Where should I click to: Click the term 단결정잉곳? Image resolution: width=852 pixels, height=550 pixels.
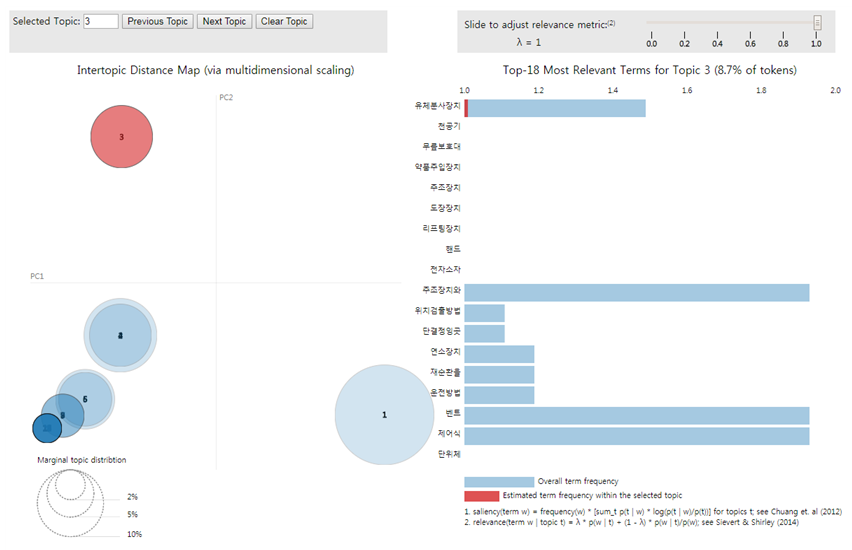tap(441, 331)
